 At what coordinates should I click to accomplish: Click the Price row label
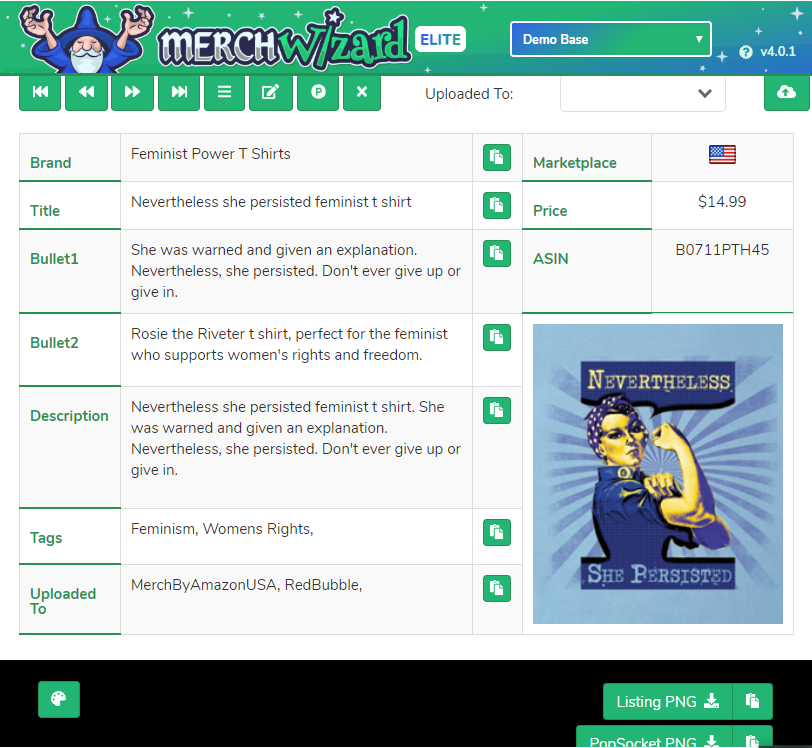click(x=550, y=211)
